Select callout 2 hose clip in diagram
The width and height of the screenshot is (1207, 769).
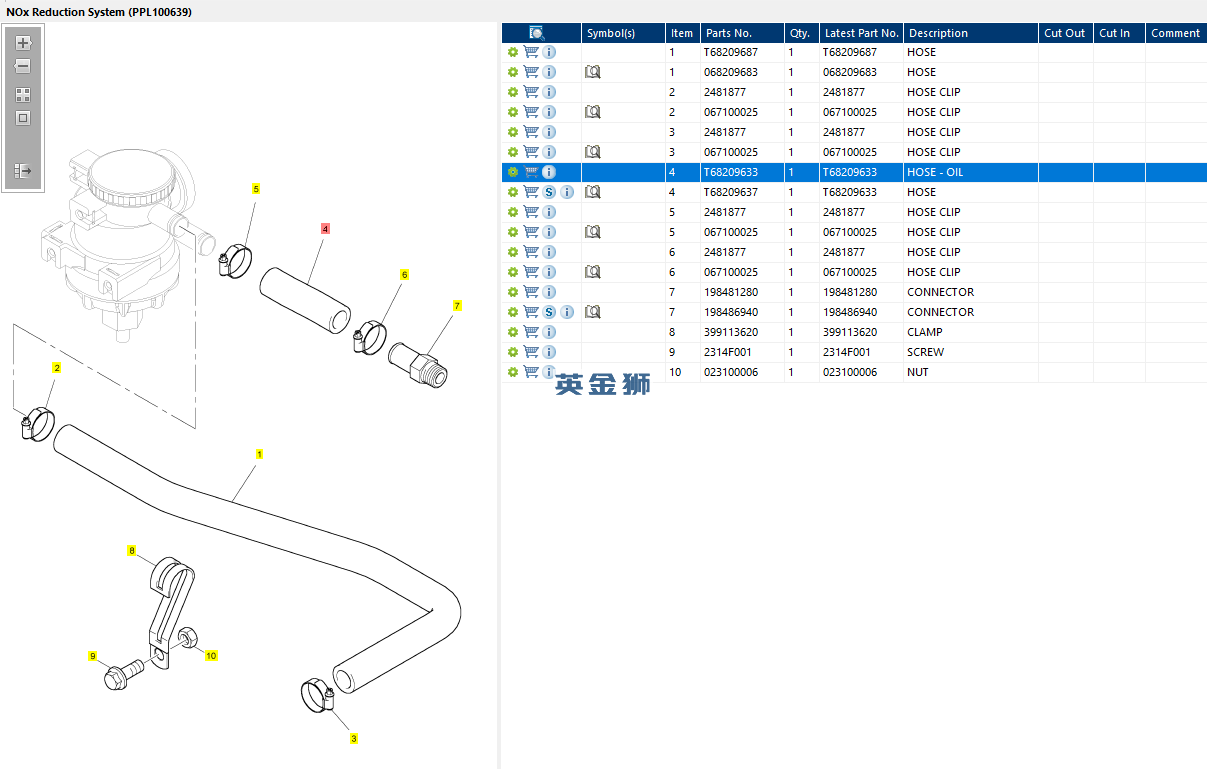pos(57,368)
